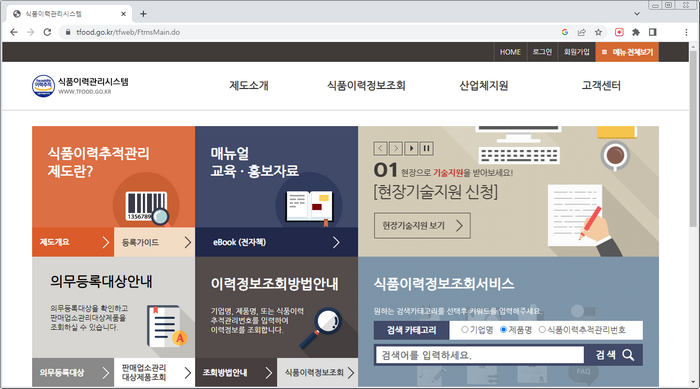The image size is (700, 389).
Task: Show next banner slide
Action: (396, 148)
